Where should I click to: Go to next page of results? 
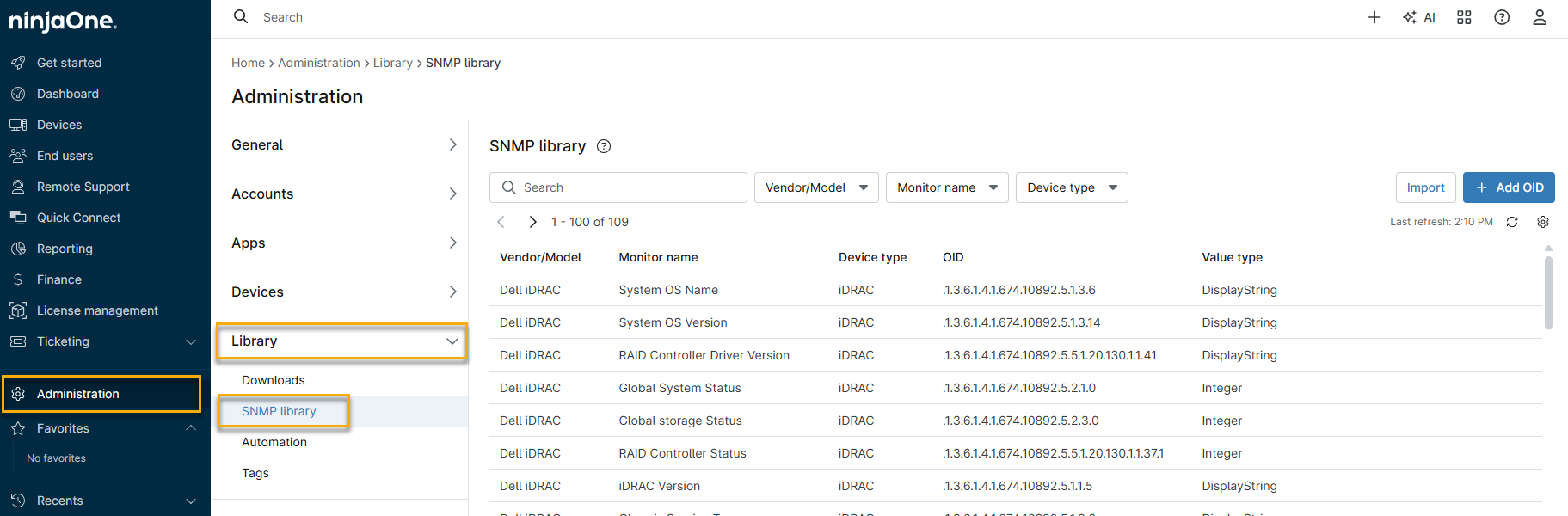point(532,222)
